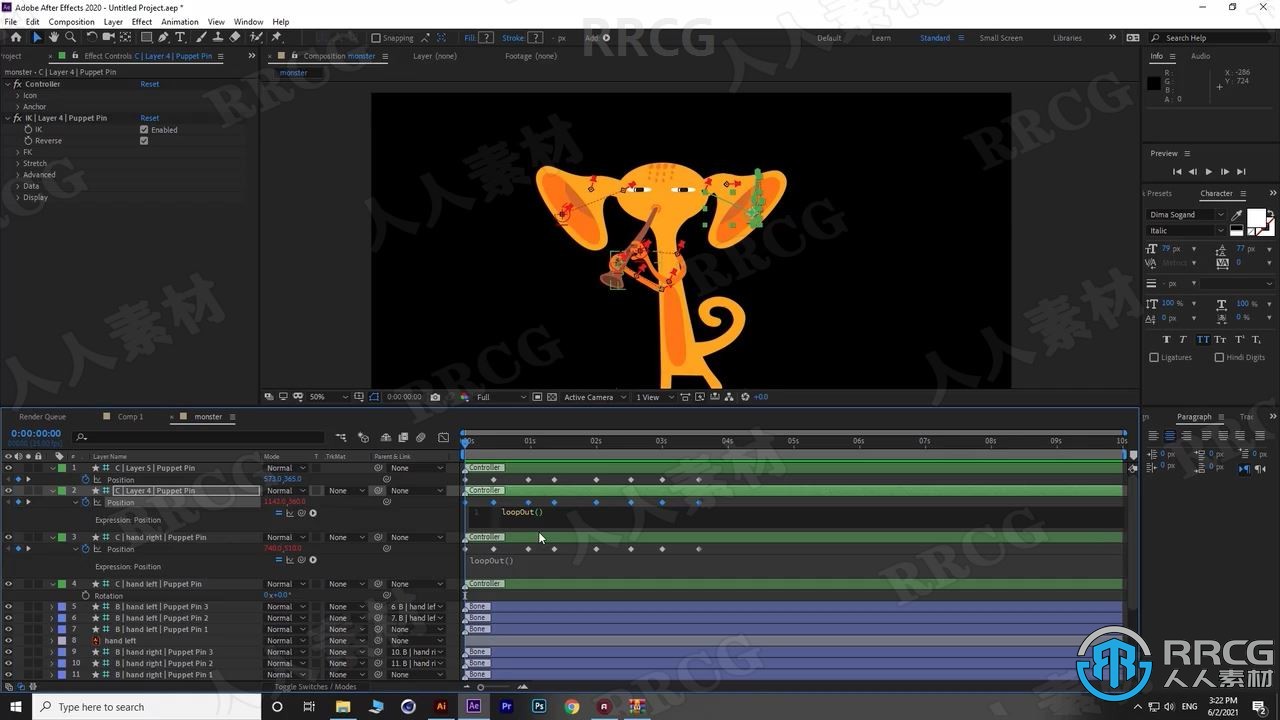Open the font style dropdown Italic
Screen dimensions: 1280x720
click(1186, 231)
